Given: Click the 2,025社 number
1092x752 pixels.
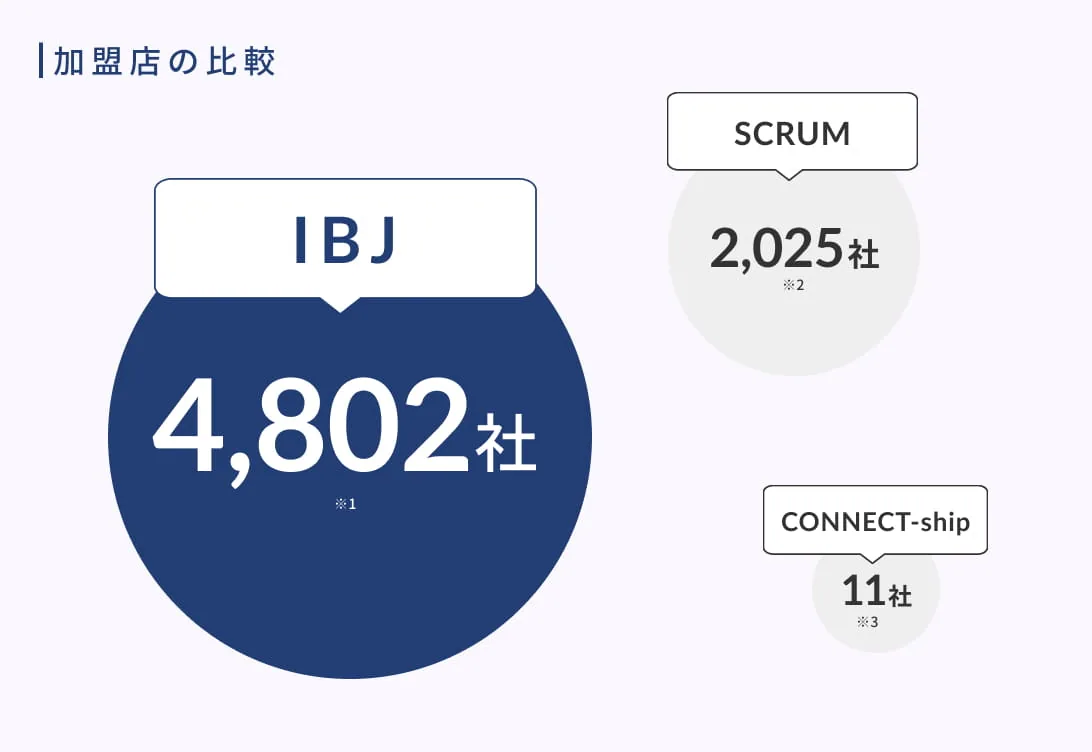Looking at the screenshot, I should tap(794, 249).
